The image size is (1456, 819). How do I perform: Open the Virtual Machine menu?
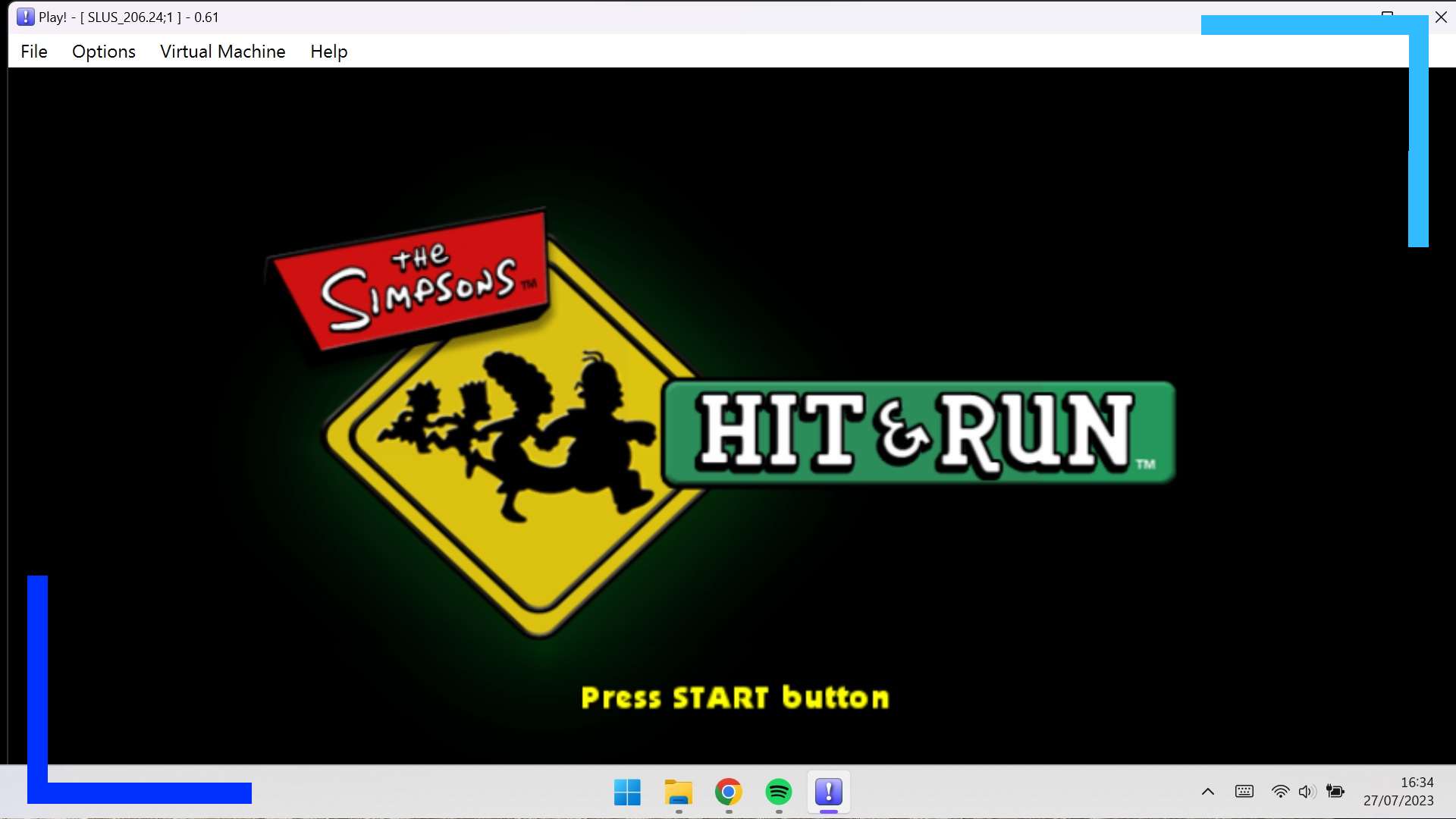[x=222, y=52]
